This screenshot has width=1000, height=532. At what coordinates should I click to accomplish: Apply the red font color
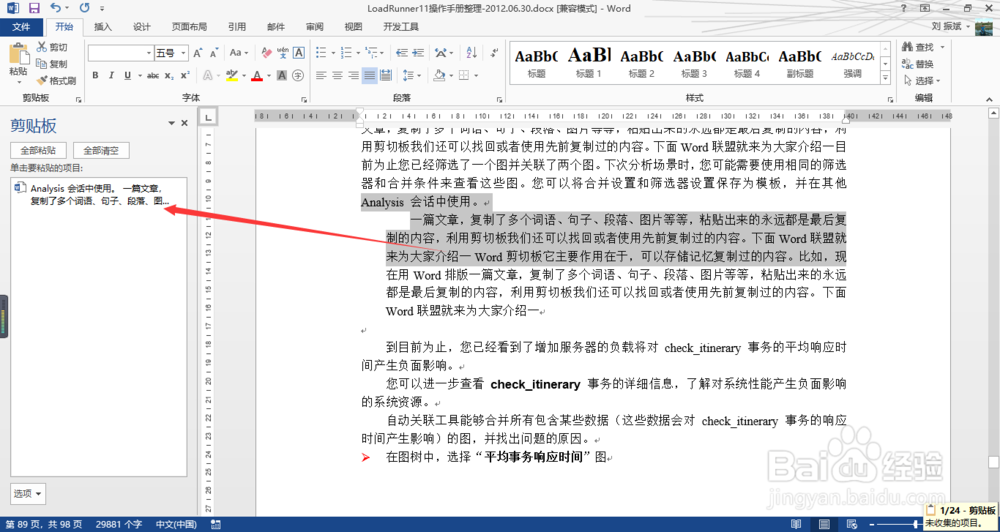pyautogui.click(x=257, y=75)
